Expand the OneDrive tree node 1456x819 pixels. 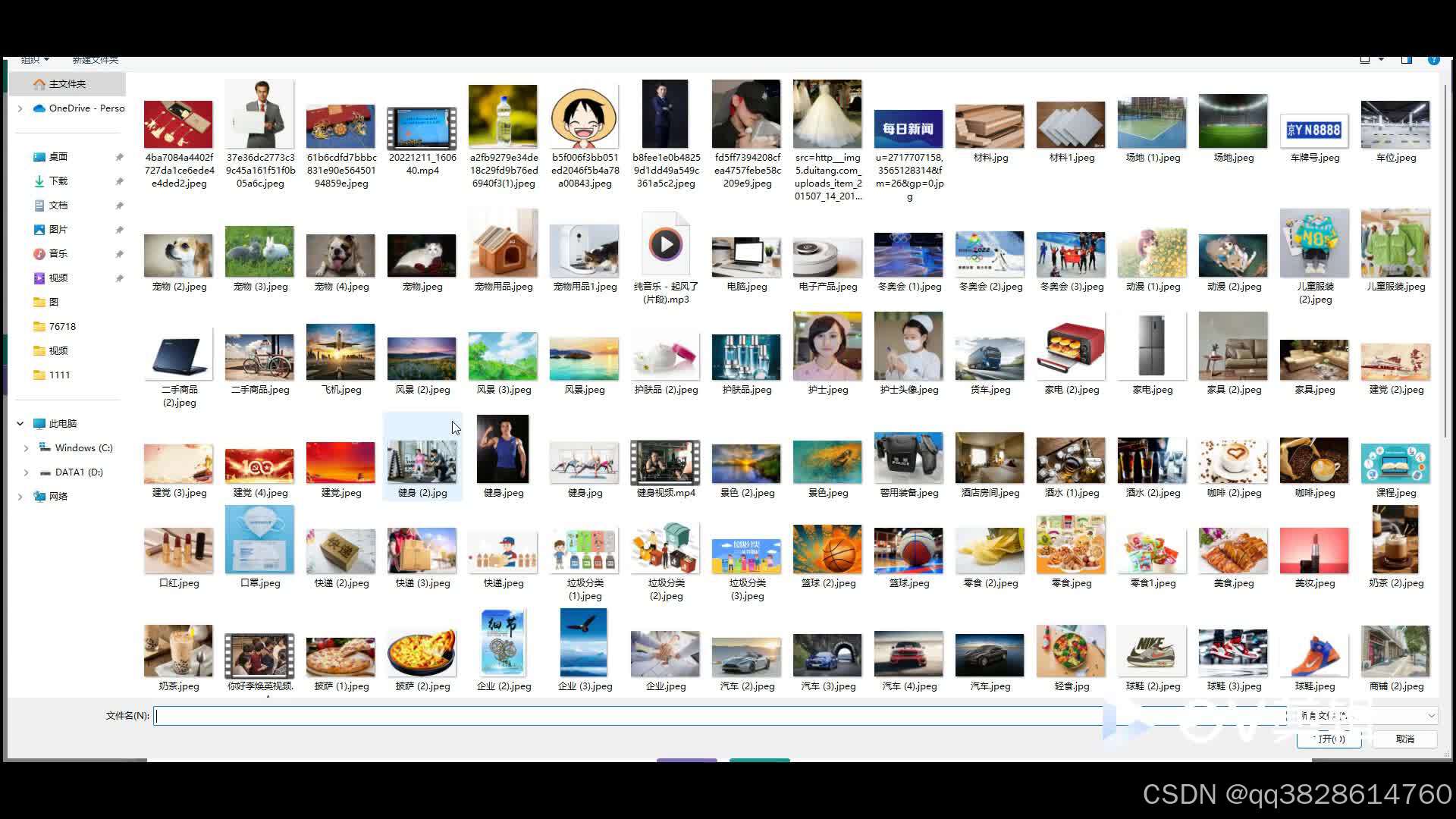[20, 108]
